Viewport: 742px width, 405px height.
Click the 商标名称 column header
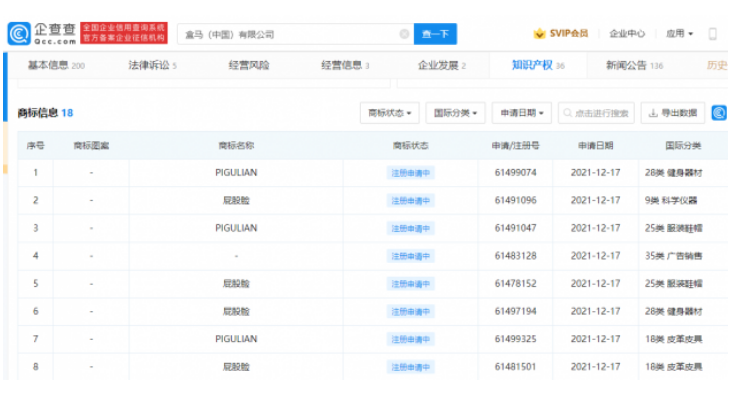[236, 145]
